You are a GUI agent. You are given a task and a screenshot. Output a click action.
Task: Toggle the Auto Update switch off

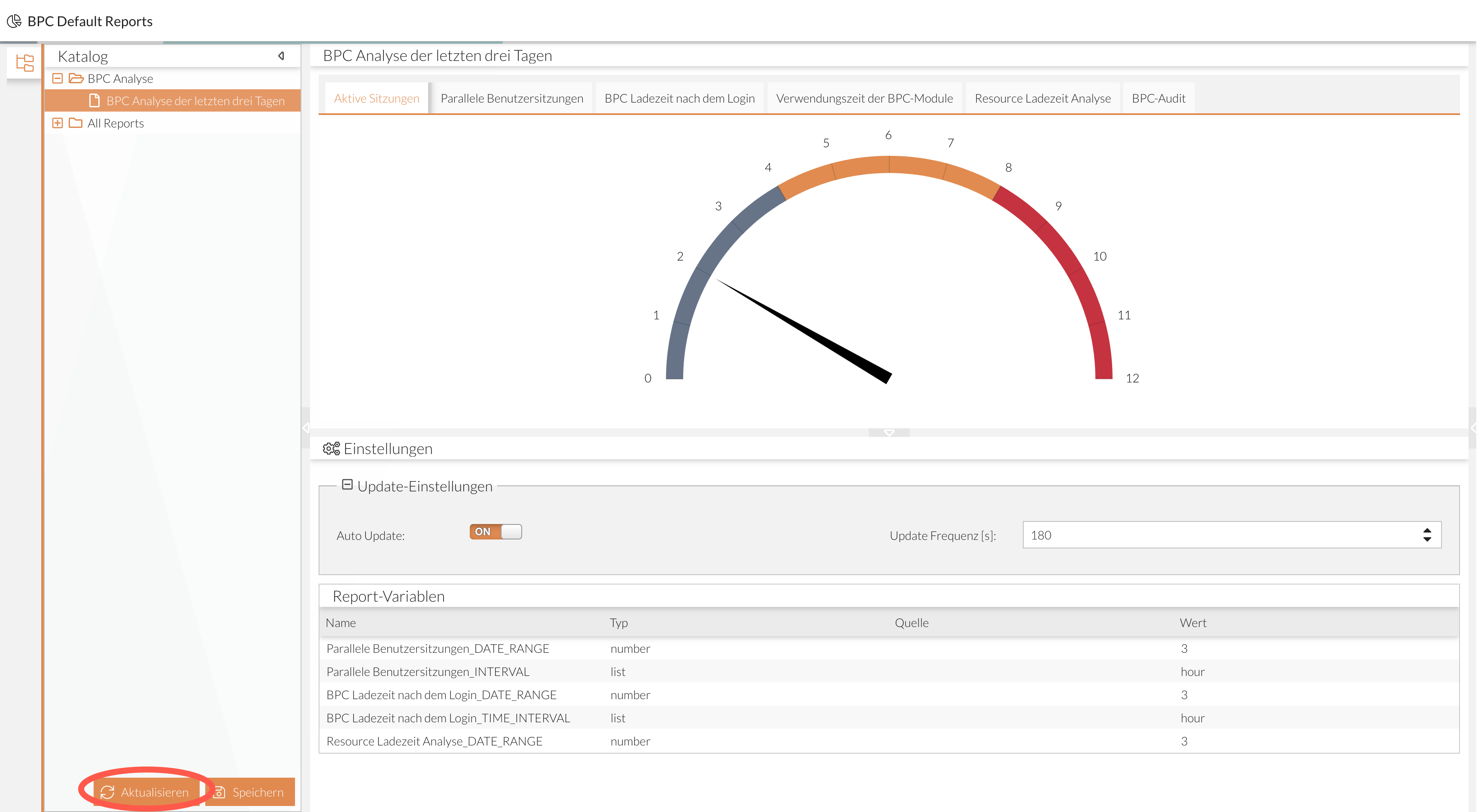(x=495, y=532)
